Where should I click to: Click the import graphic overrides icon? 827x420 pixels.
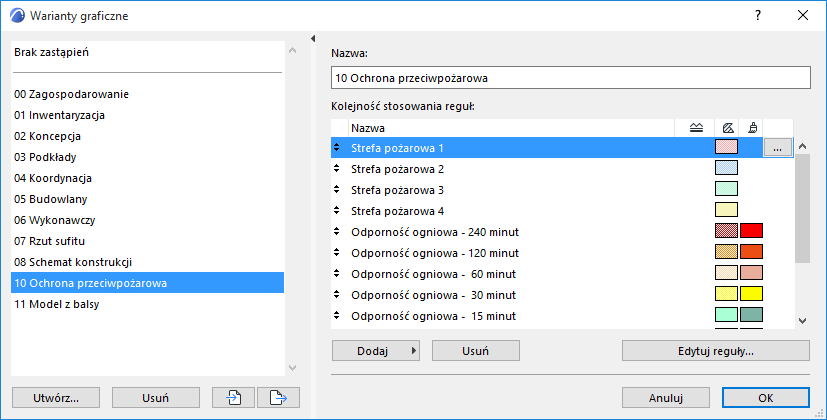click(234, 397)
